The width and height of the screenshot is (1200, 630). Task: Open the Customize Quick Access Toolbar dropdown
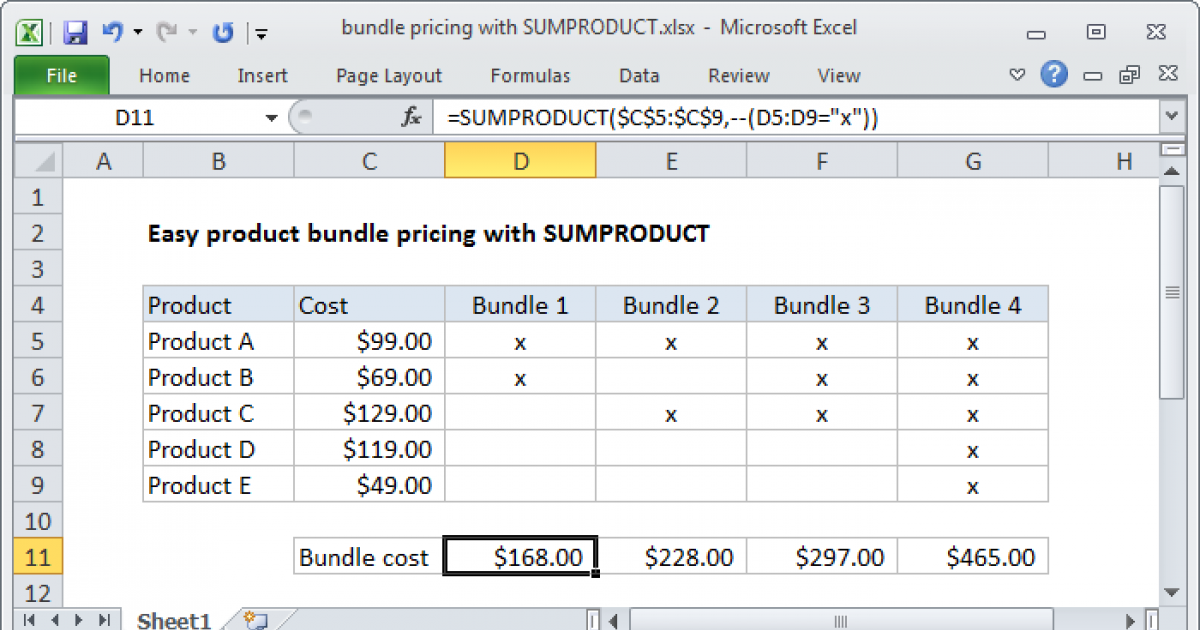[x=260, y=33]
